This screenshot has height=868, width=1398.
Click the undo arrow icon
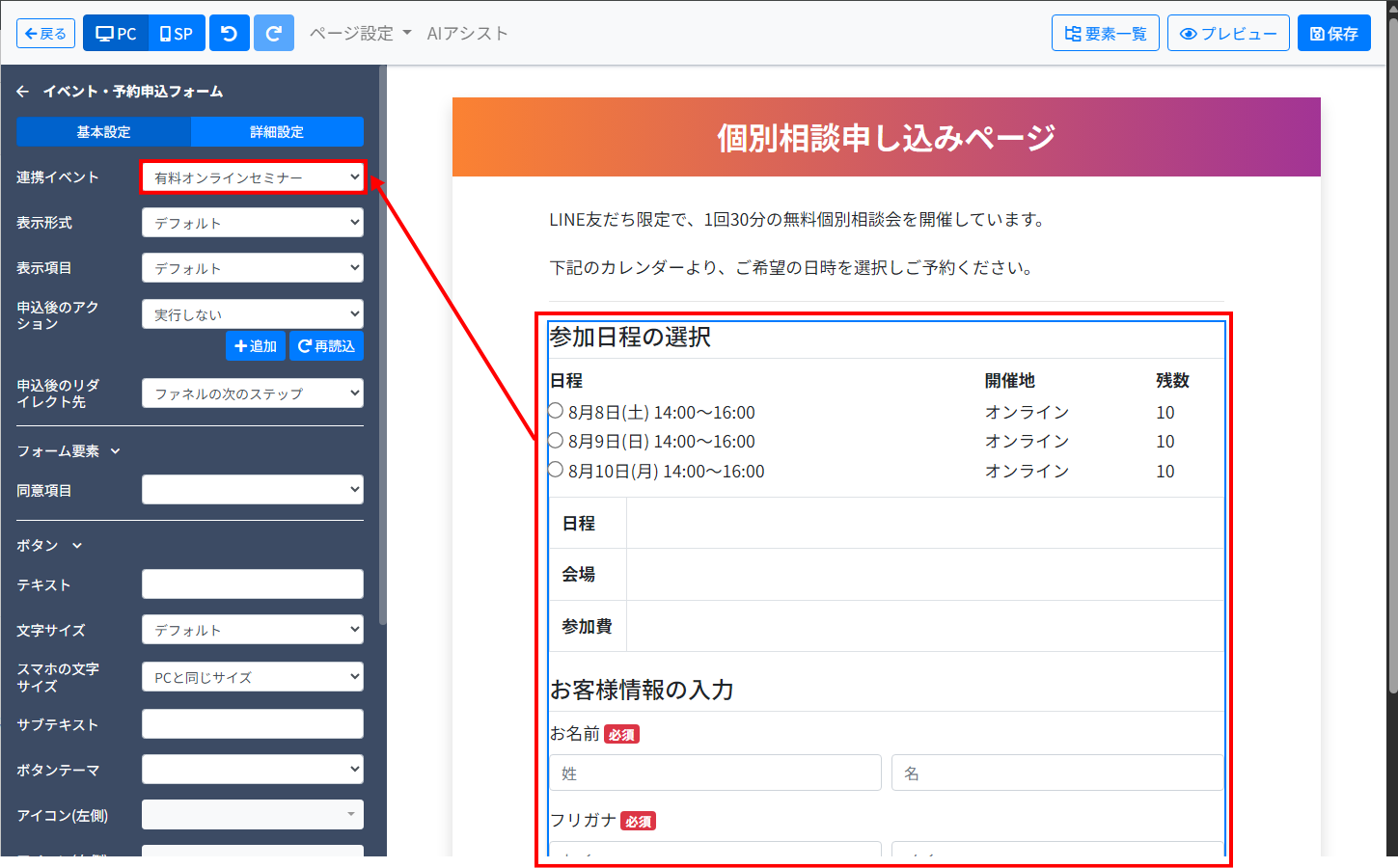coord(230,34)
